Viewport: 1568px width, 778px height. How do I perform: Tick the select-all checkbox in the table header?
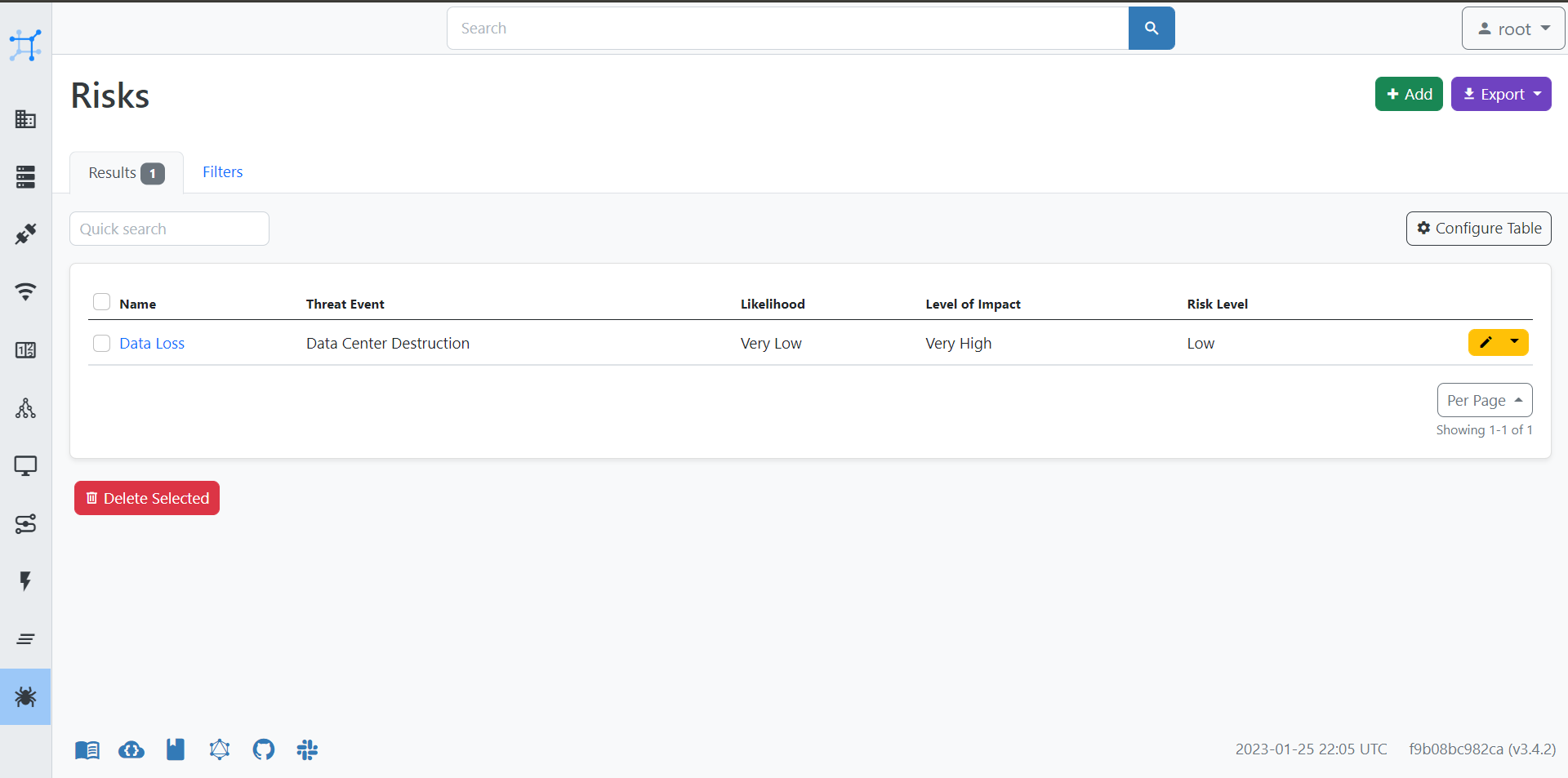tap(101, 302)
